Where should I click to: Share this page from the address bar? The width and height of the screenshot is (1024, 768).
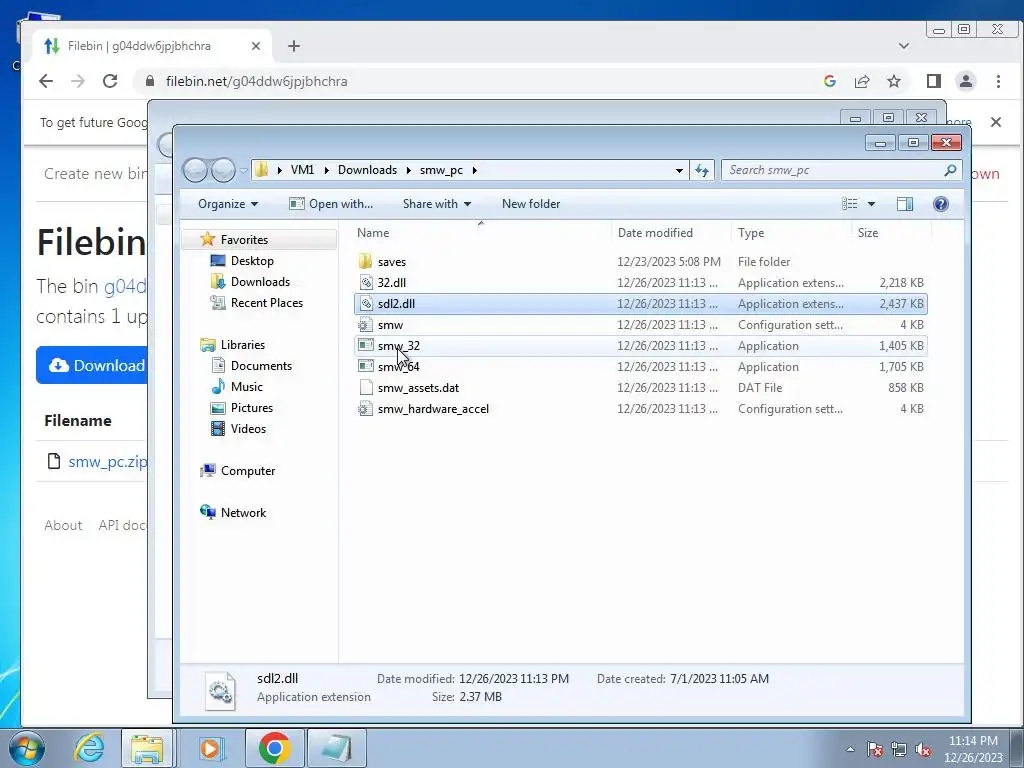pyautogui.click(x=861, y=81)
